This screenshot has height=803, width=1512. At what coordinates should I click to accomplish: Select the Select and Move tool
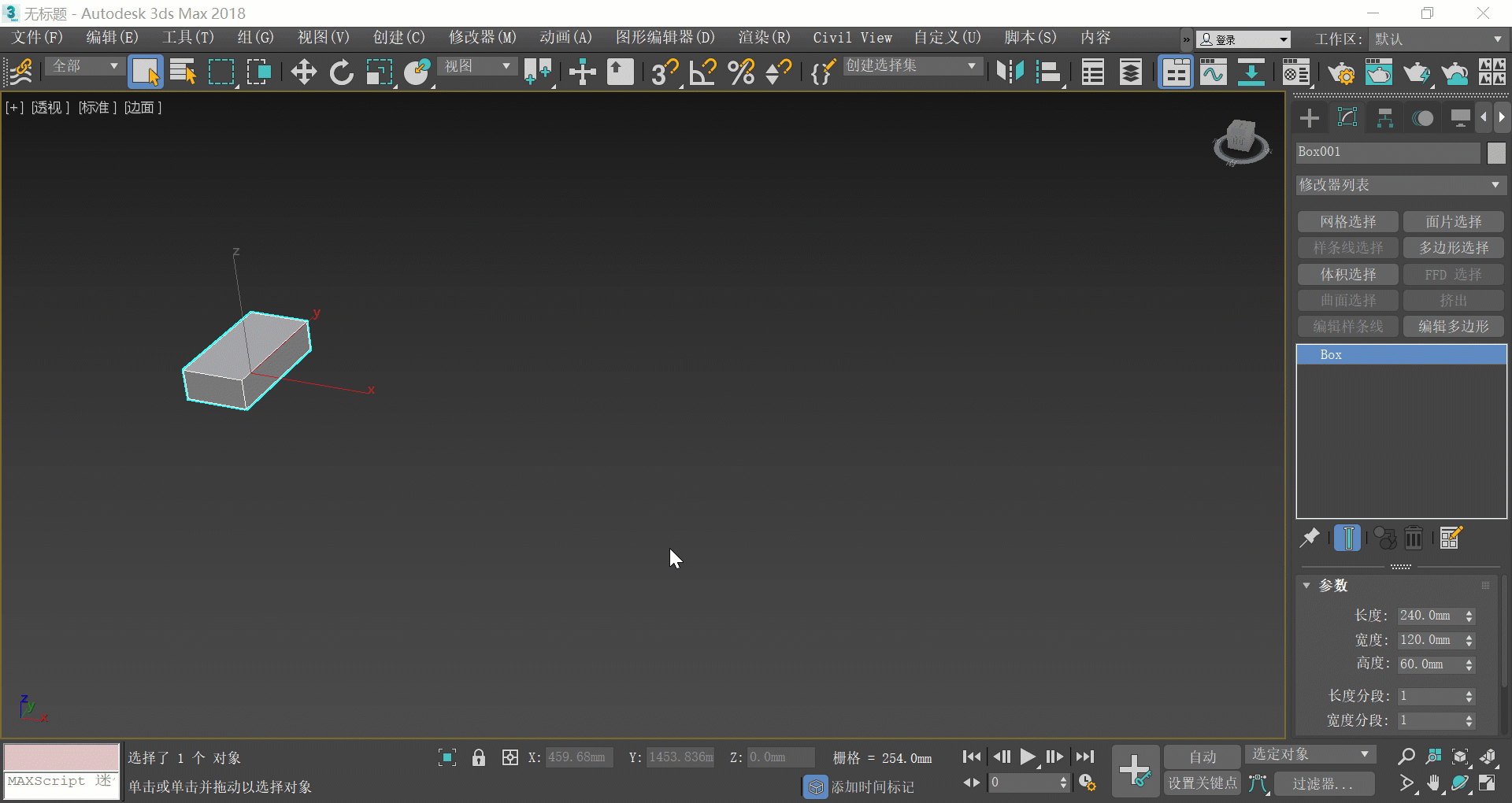(x=303, y=72)
